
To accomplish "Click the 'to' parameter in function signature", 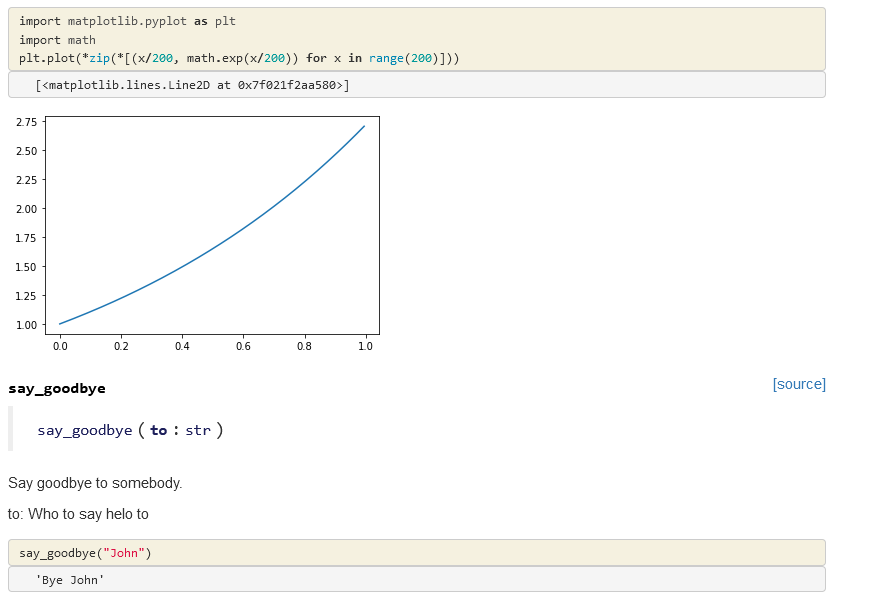I will coord(159,431).
